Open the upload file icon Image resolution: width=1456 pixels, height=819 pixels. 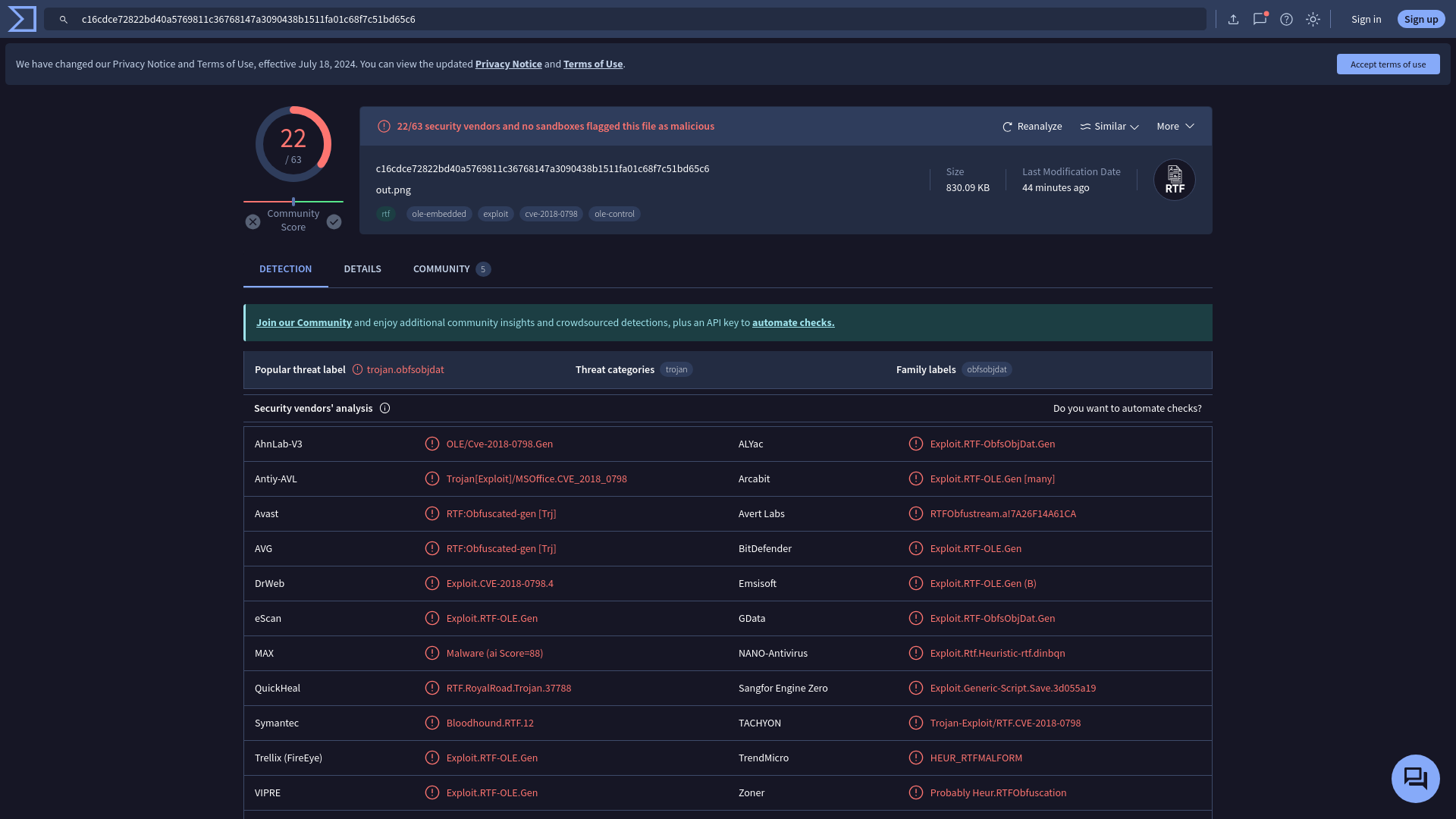click(1233, 20)
